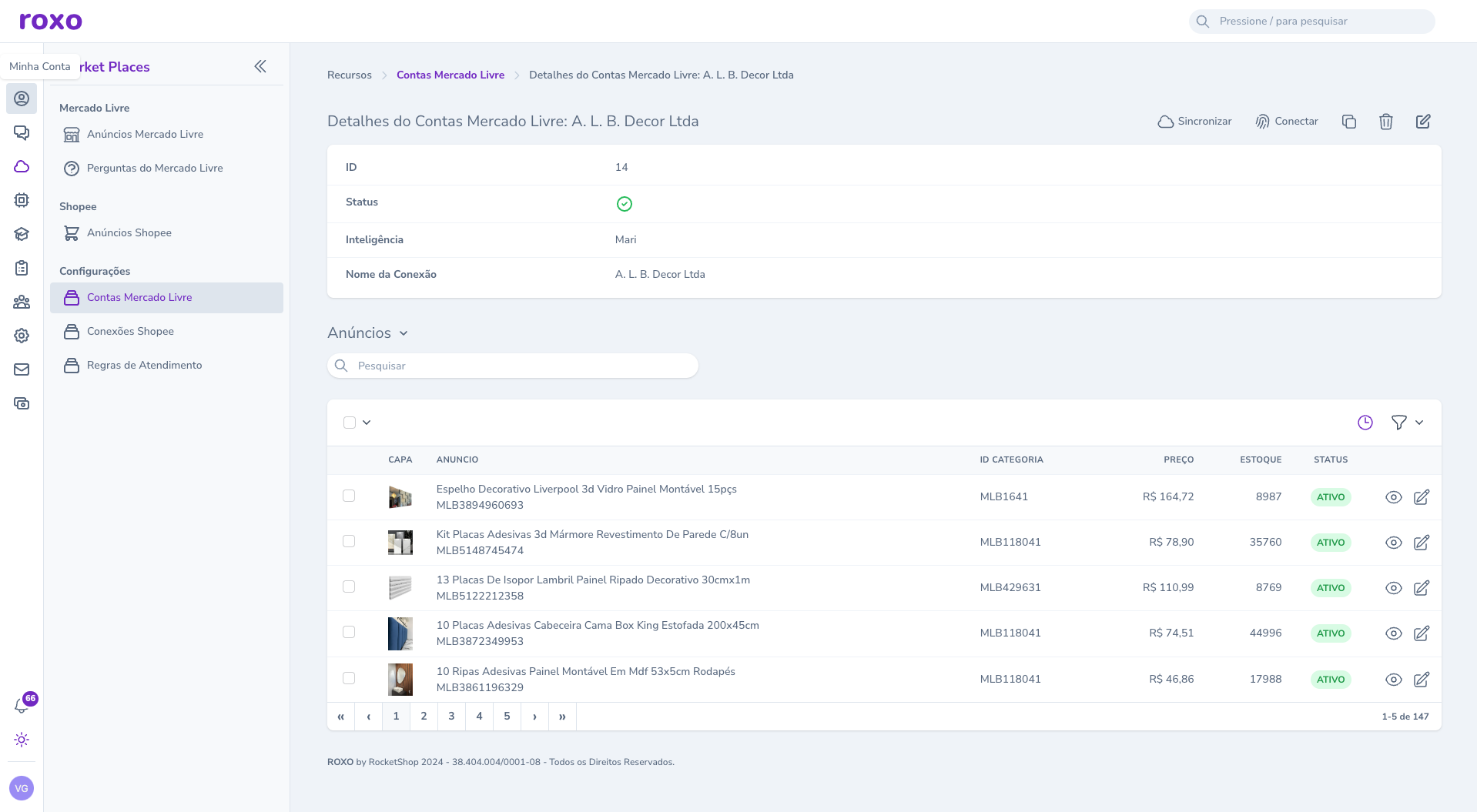This screenshot has height=812, width=1477.
Task: Edit the 10 Placas Adesivas Cabeceira listing
Action: pos(1422,633)
